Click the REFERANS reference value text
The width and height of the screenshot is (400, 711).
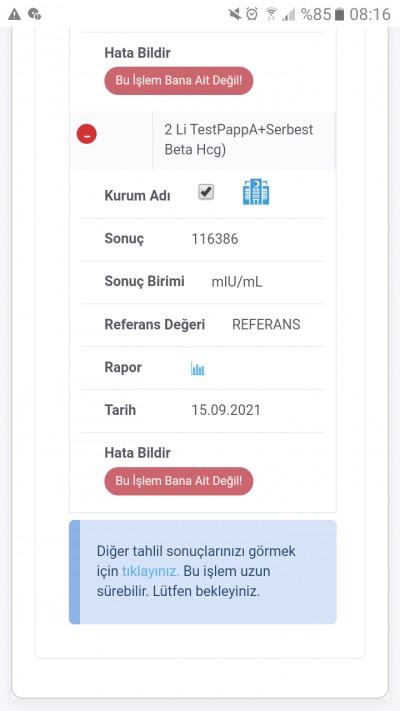click(x=266, y=325)
